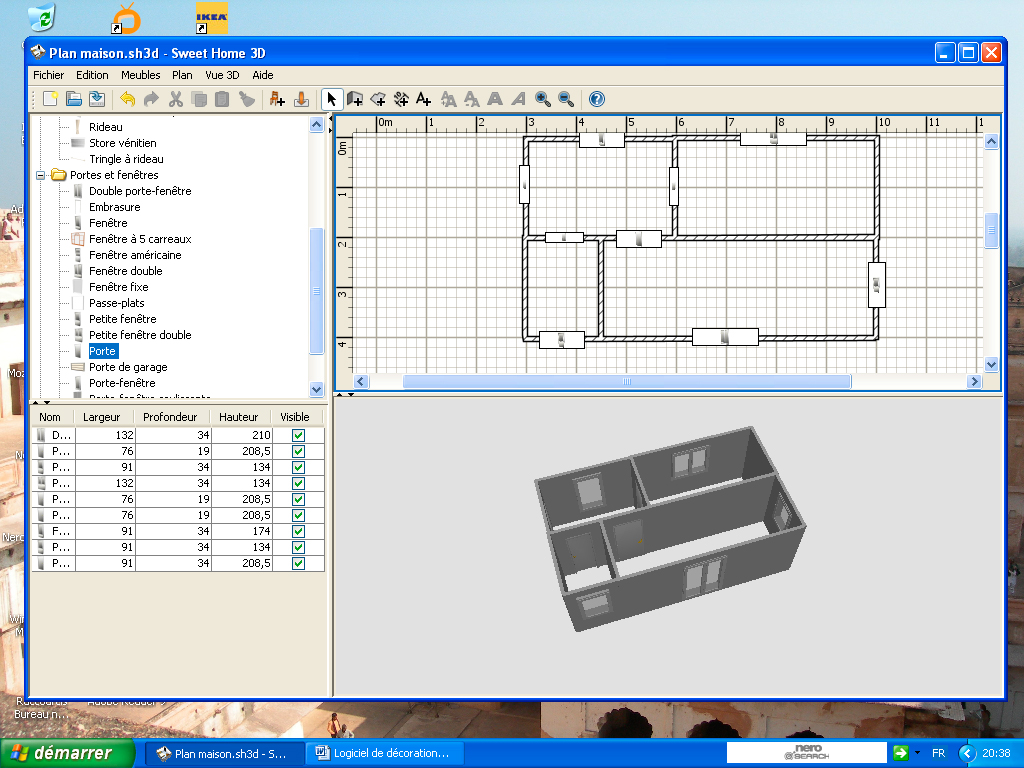
Task: Uncheck Visible for row 132, 34, 134
Action: (298, 483)
